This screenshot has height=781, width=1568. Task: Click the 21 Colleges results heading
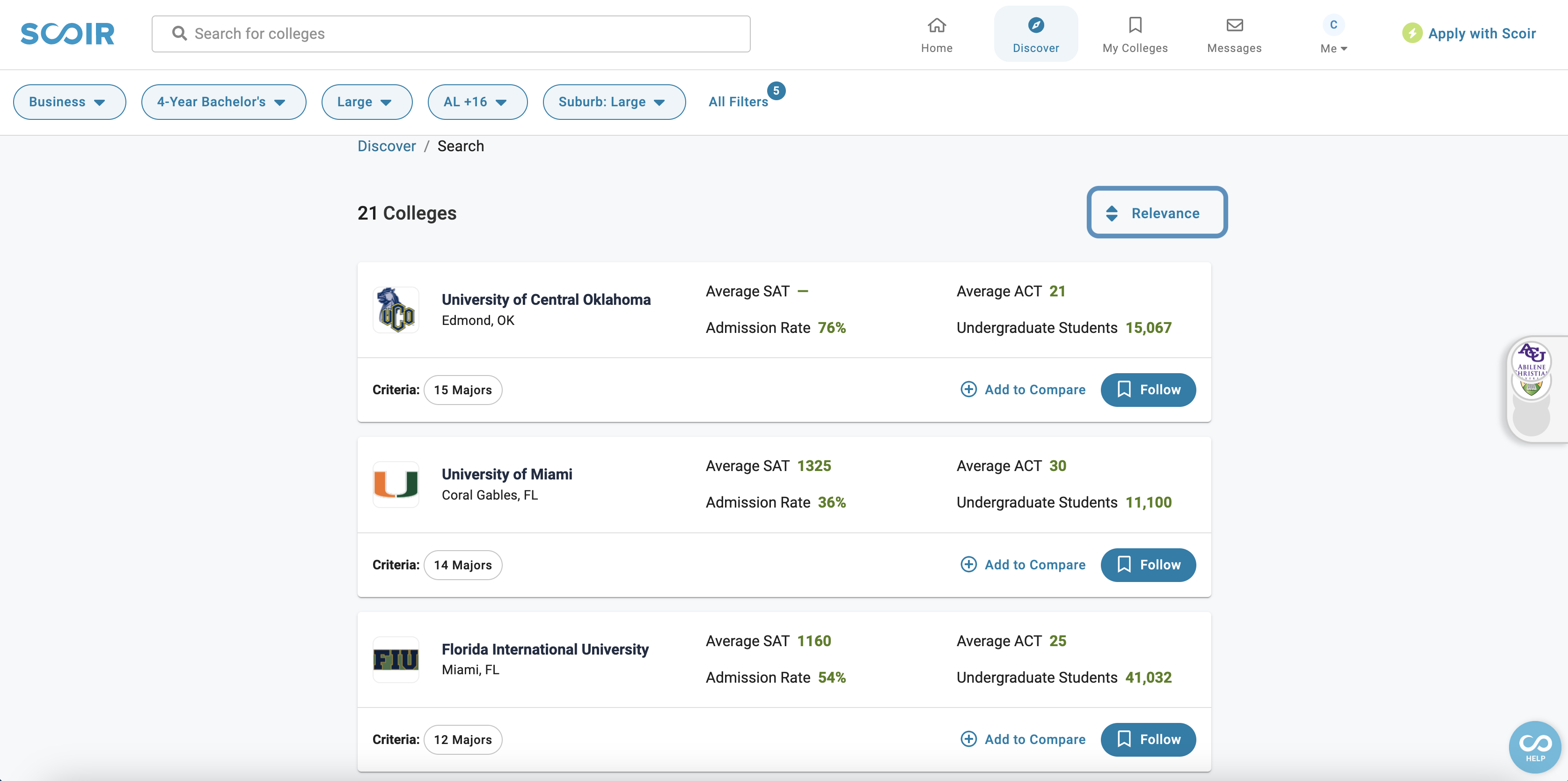[x=407, y=213]
